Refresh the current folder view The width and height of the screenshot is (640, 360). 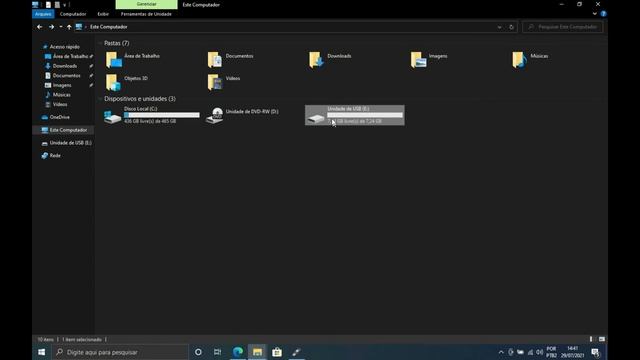point(511,27)
